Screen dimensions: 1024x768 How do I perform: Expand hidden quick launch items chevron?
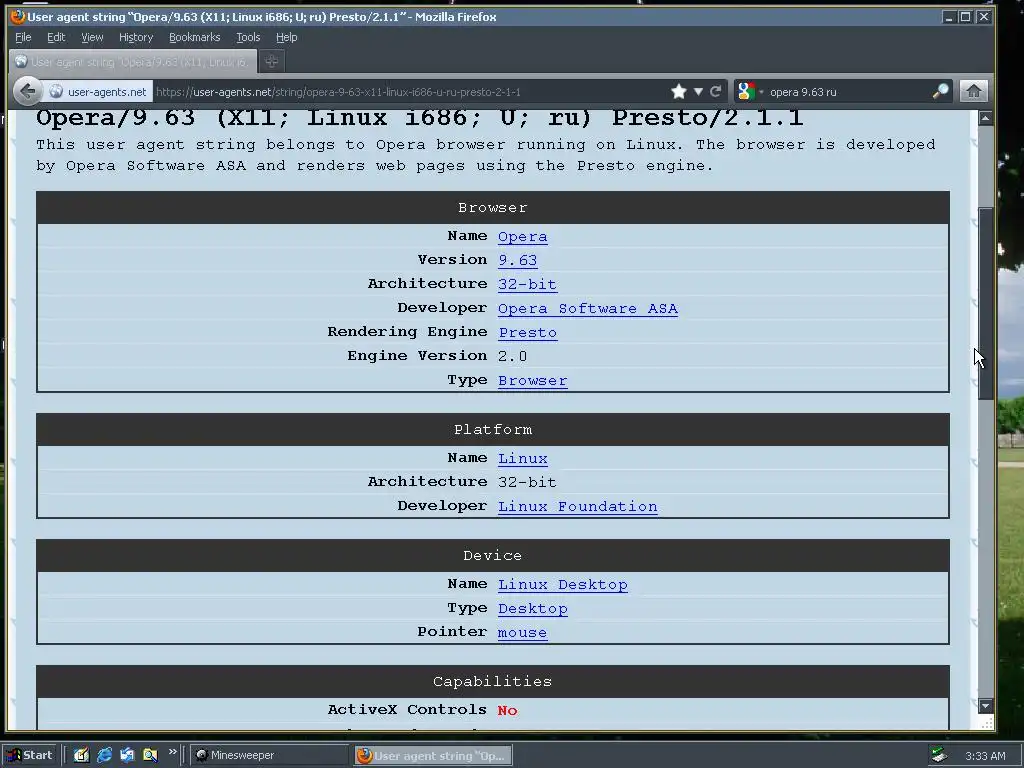pyautogui.click(x=172, y=752)
